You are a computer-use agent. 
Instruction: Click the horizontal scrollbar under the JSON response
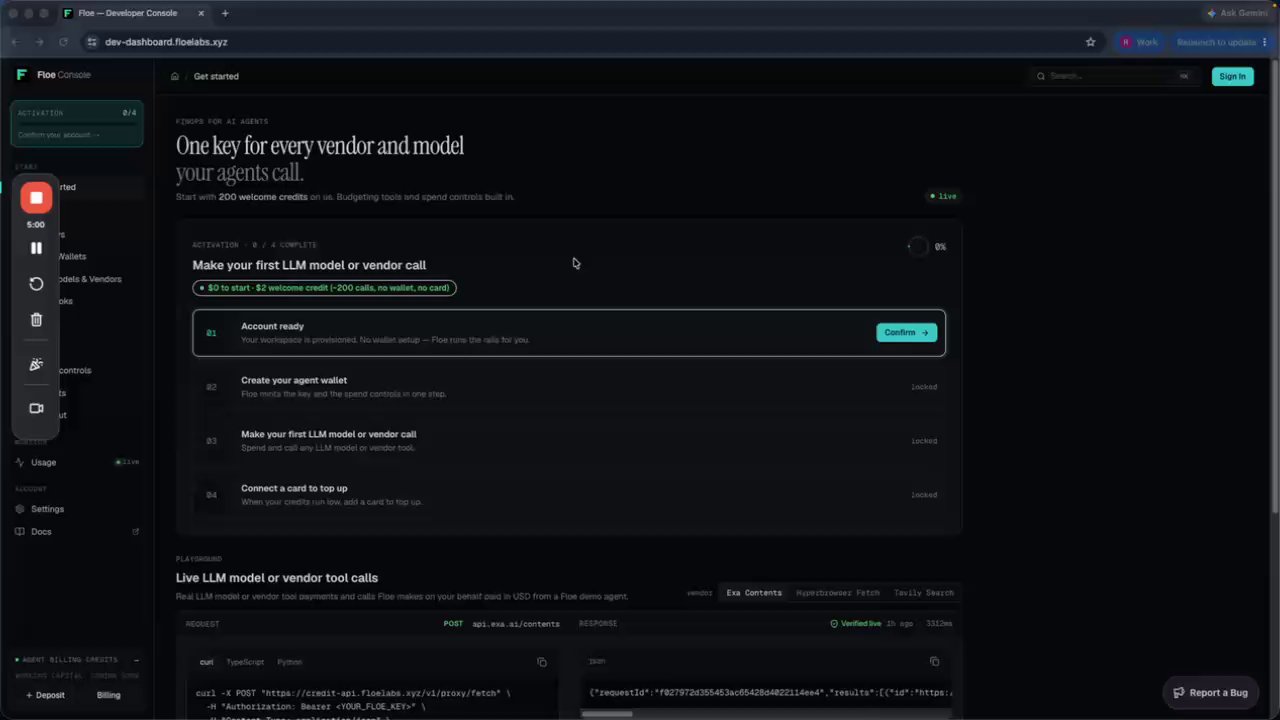tap(607, 714)
